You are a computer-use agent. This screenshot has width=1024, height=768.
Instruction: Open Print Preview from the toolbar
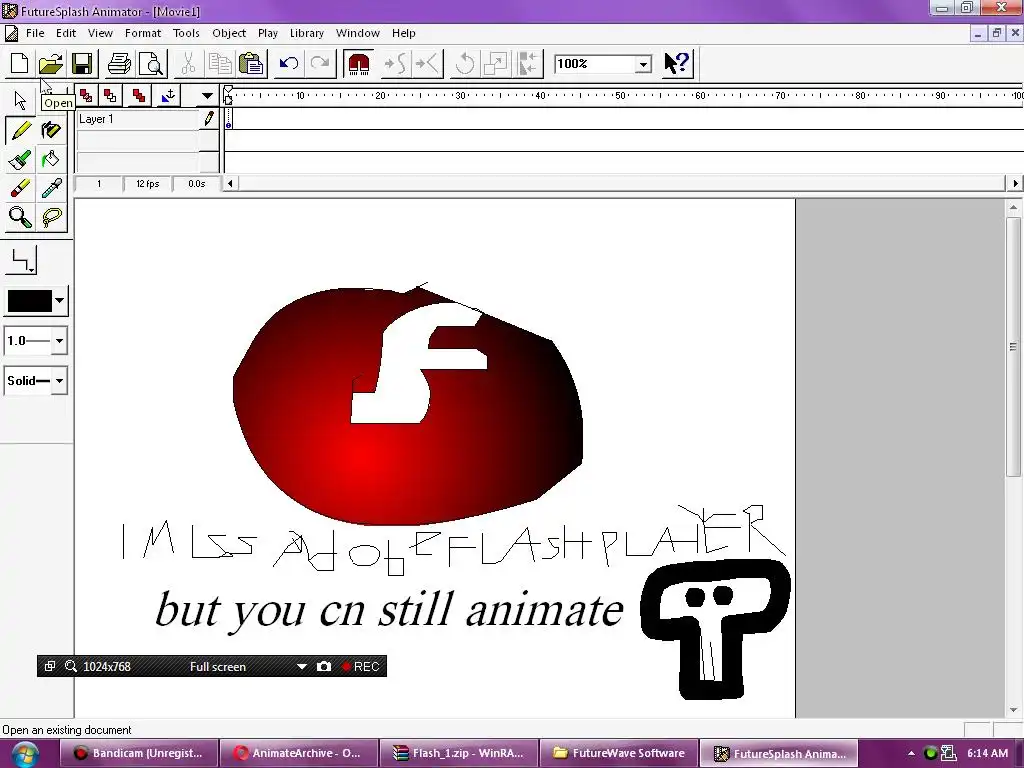[x=152, y=63]
